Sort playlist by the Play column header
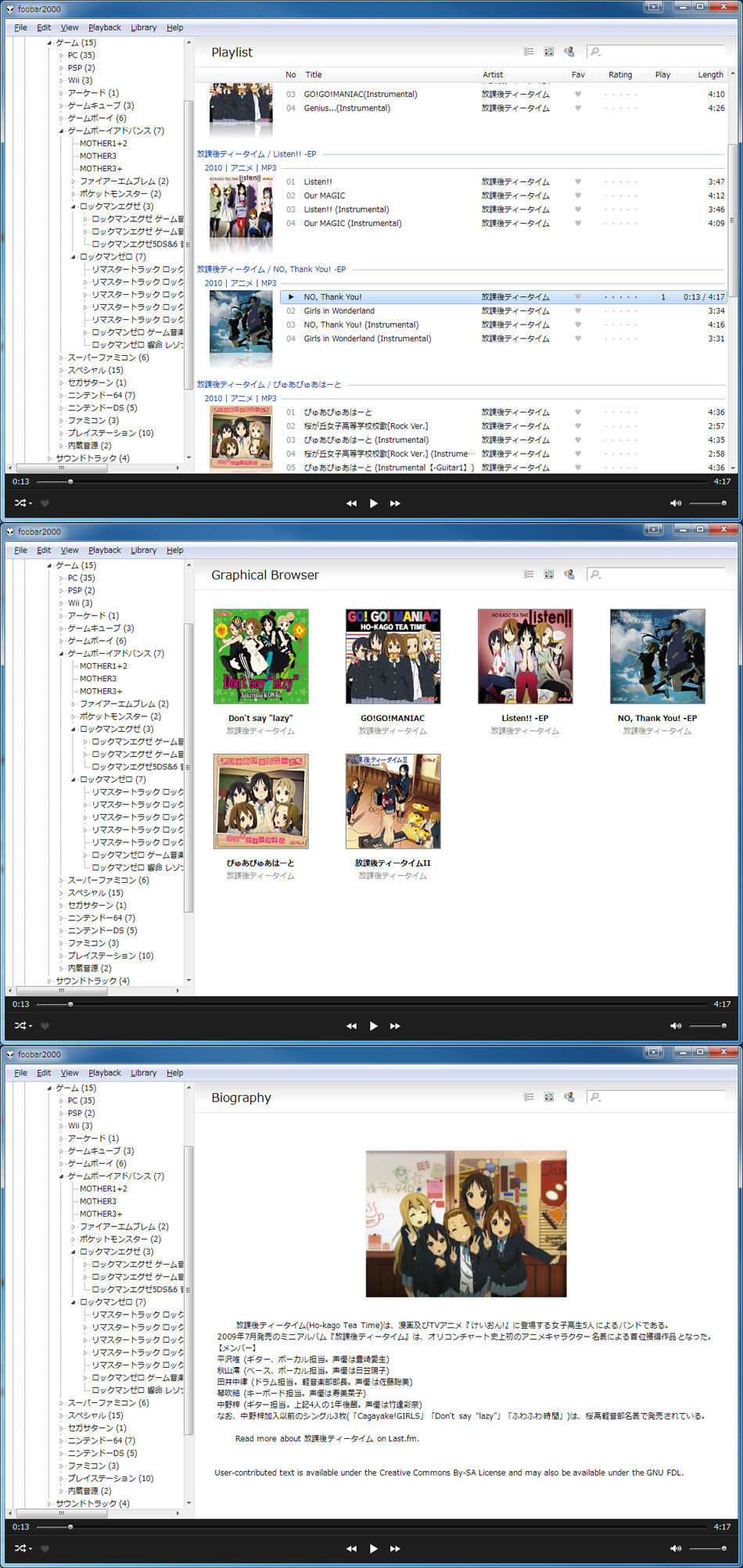 pos(663,75)
